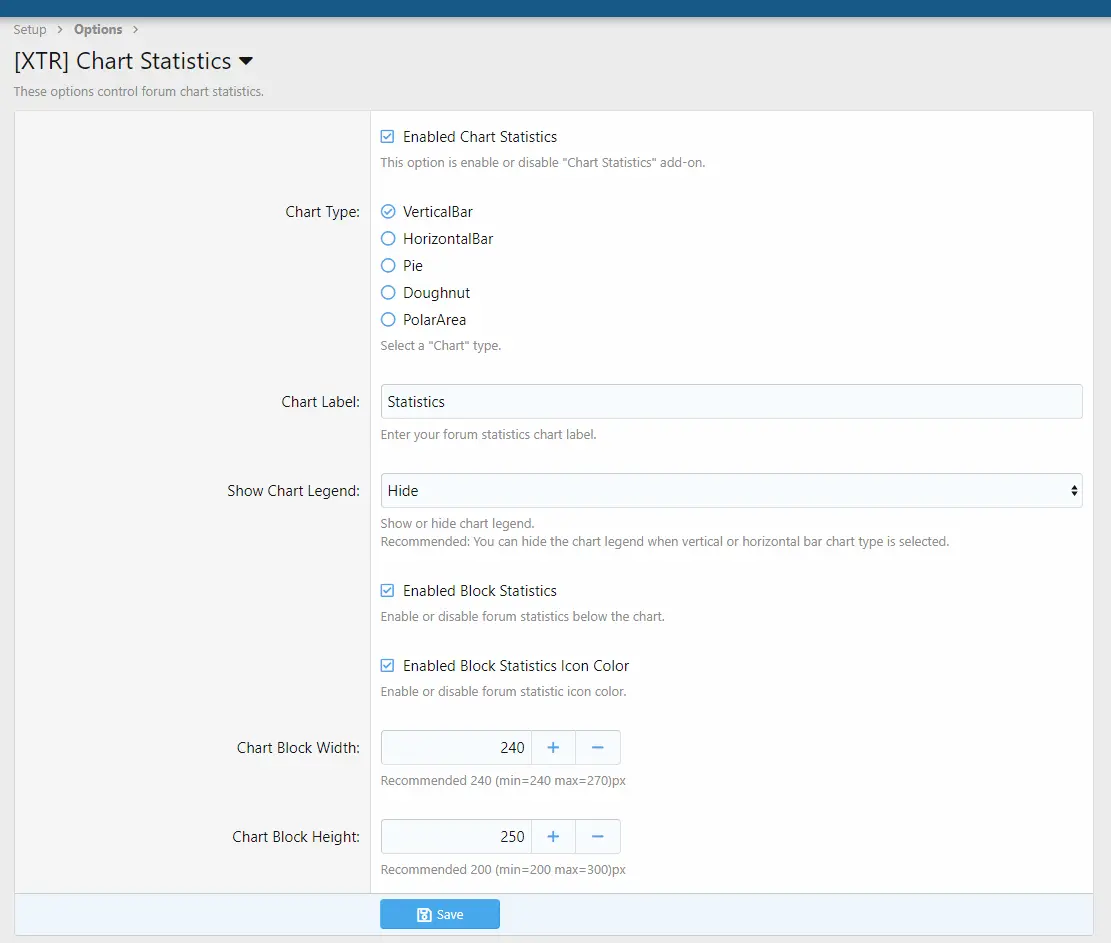Click the Save button
Image resolution: width=1111 pixels, height=943 pixels.
[439, 914]
